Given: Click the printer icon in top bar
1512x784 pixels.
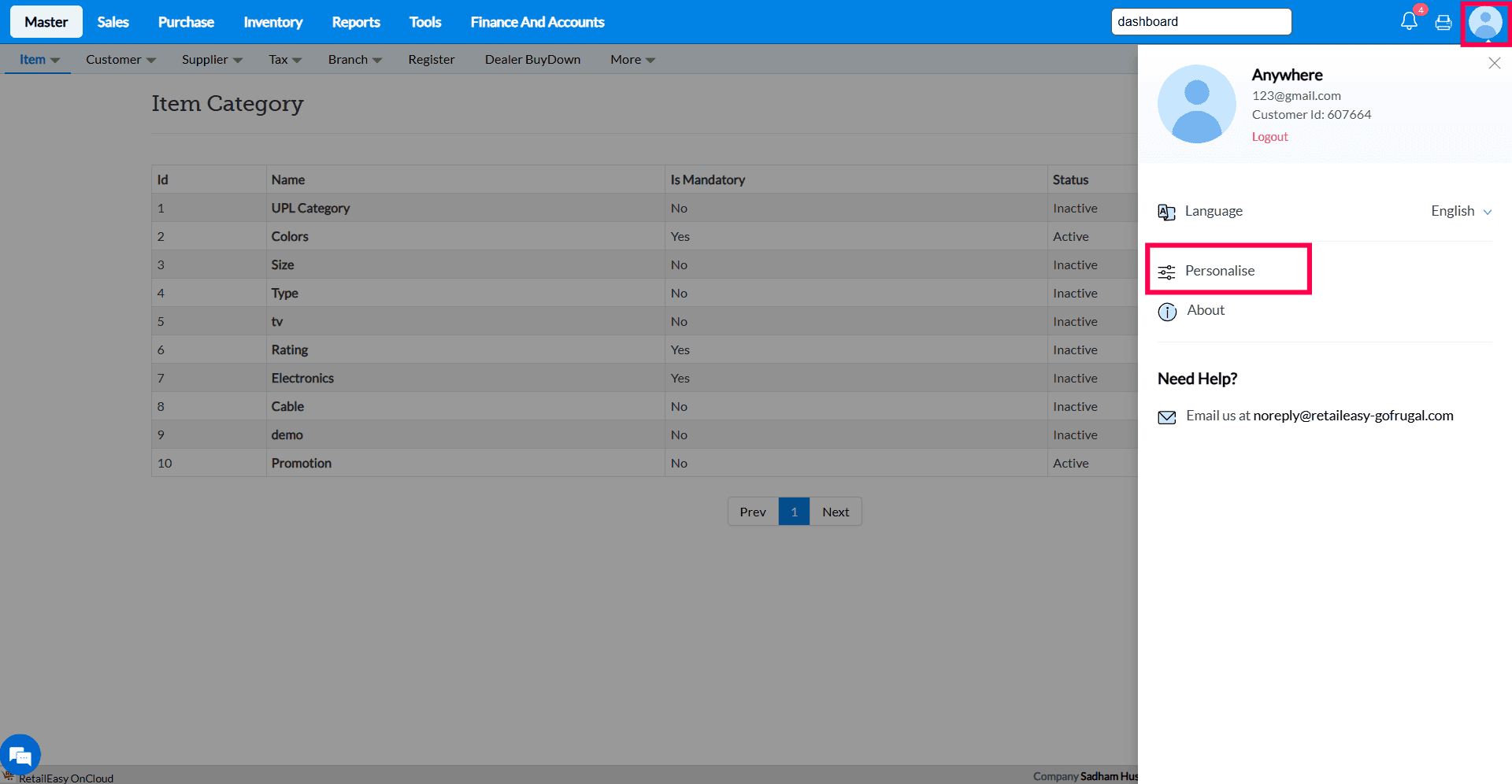Looking at the screenshot, I should tap(1443, 22).
